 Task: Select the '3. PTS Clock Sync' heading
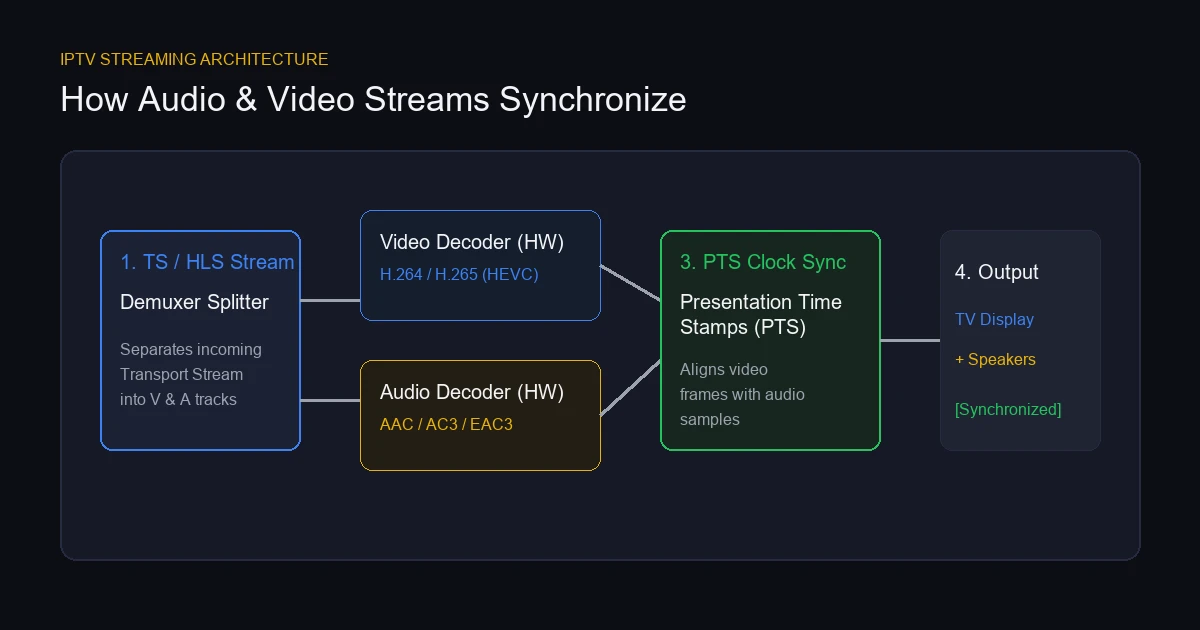coord(763,262)
